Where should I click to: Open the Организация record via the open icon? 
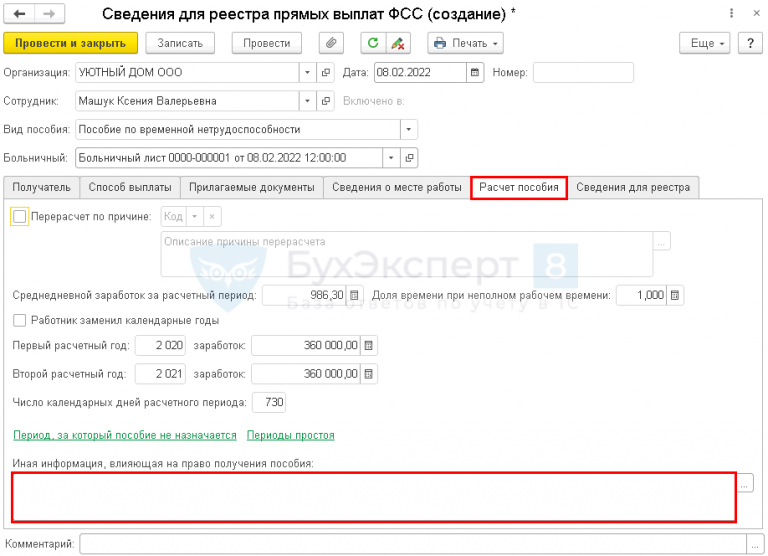tap(326, 73)
